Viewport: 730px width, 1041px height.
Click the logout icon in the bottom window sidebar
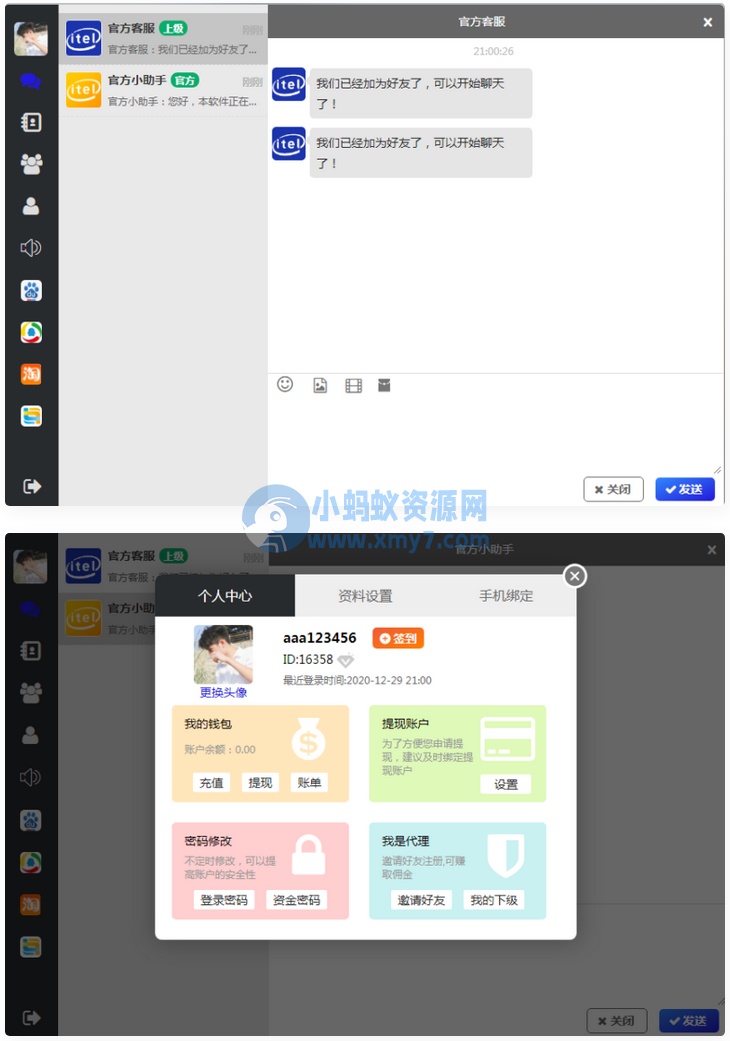[31, 1017]
